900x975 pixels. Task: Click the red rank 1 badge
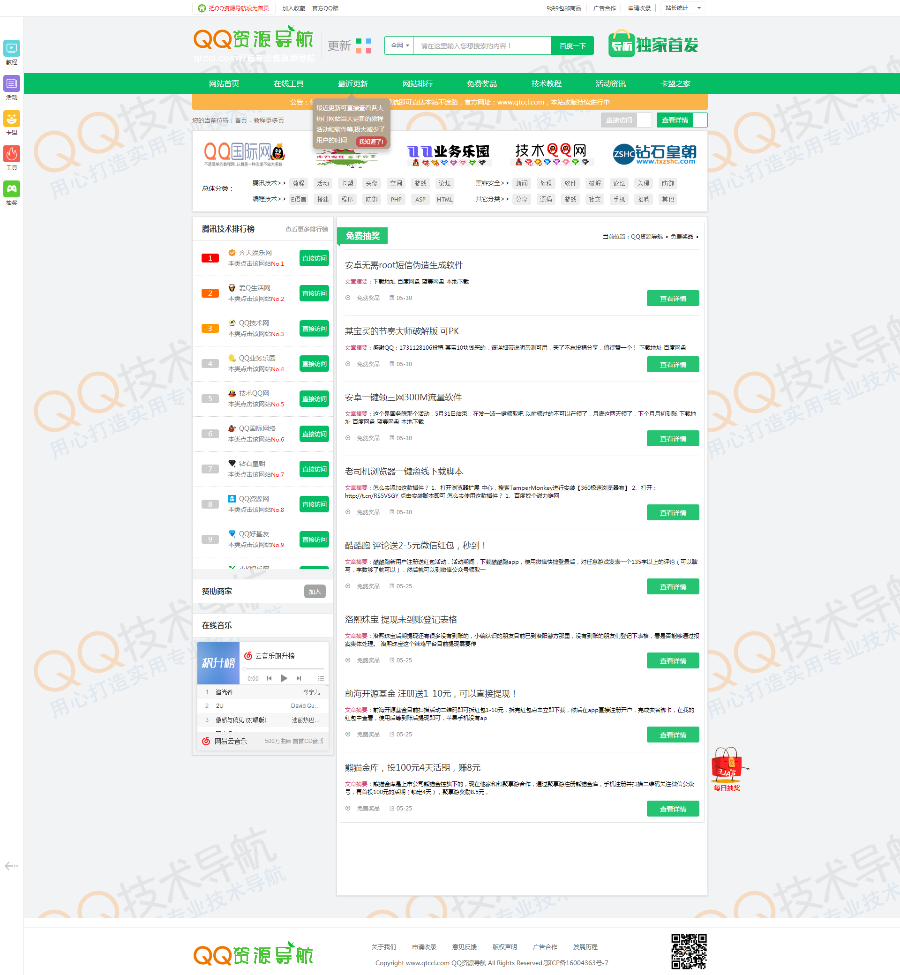pos(210,258)
